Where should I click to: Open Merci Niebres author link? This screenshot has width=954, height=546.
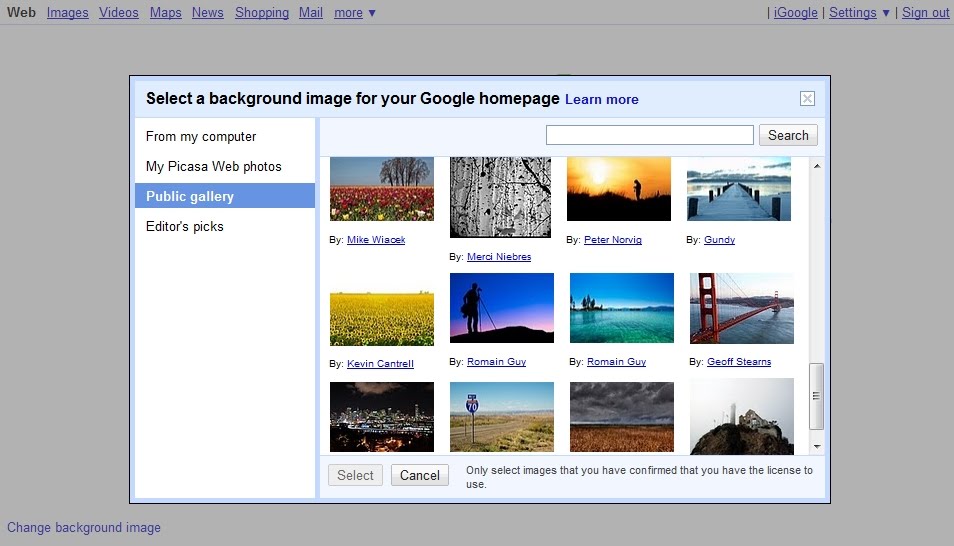499,257
